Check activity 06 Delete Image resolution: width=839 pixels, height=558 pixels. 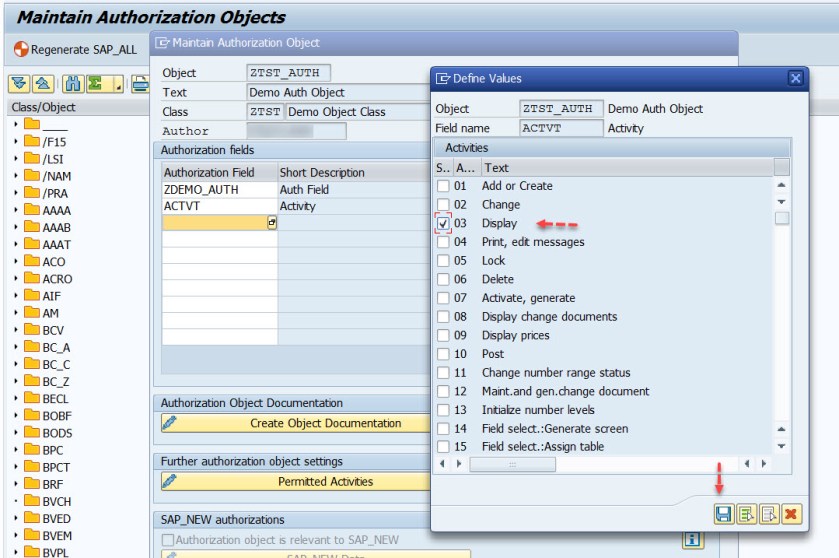(x=443, y=279)
